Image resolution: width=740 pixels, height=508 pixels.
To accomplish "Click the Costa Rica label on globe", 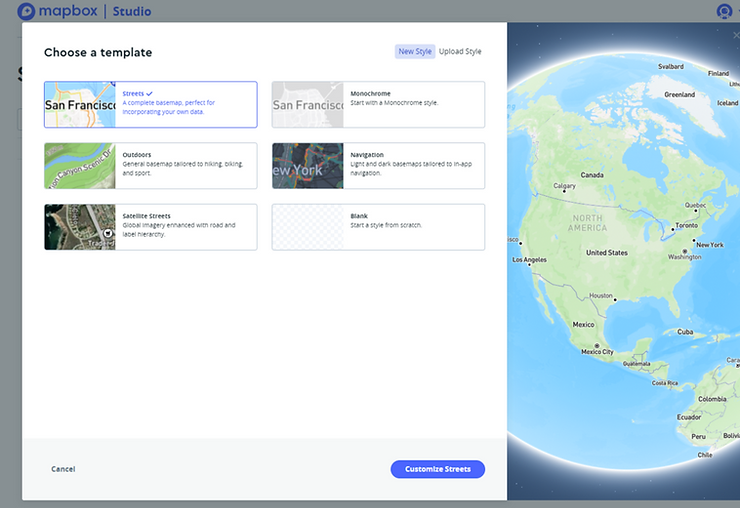I will click(x=664, y=383).
